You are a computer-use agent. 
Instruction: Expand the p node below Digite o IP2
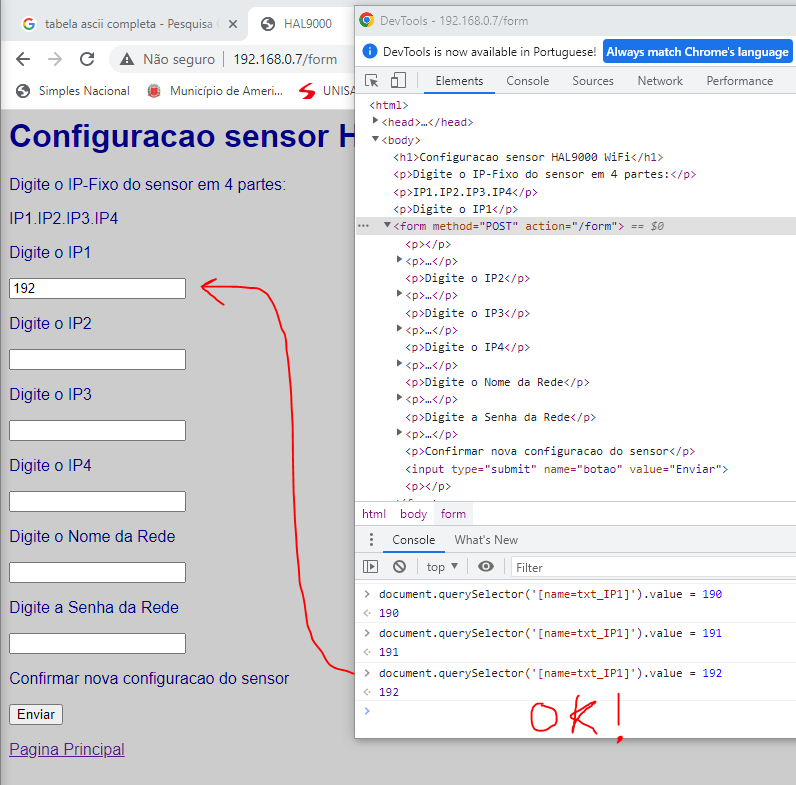pyautogui.click(x=399, y=294)
